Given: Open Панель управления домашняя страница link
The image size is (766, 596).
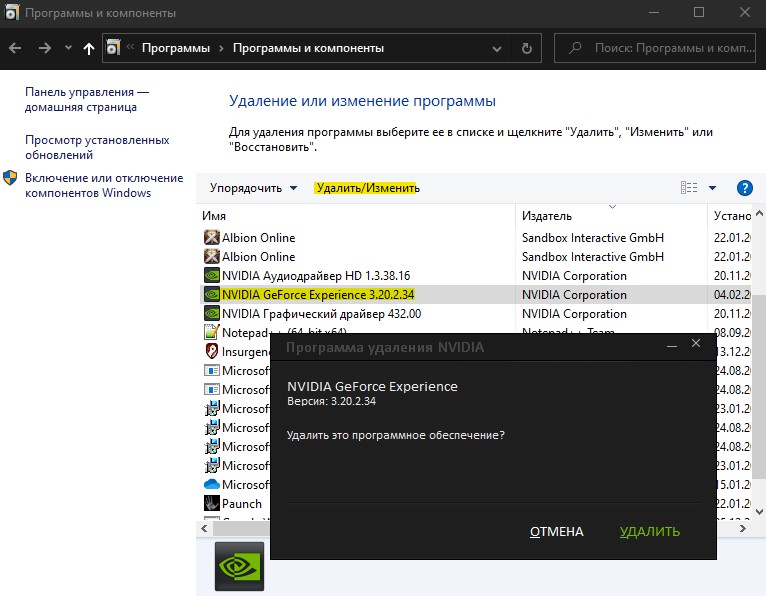Looking at the screenshot, I should tap(87, 99).
